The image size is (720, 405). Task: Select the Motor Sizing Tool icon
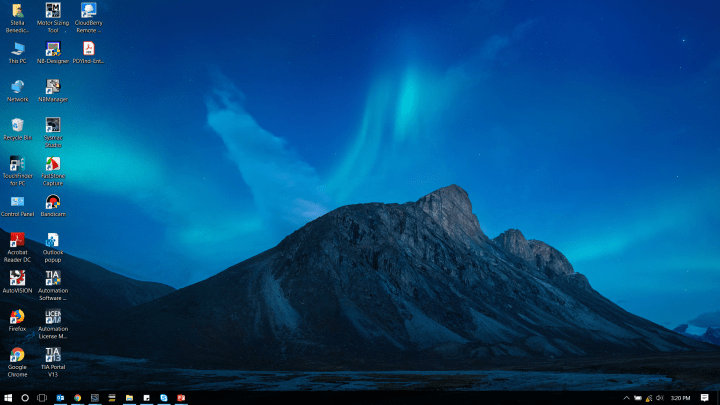coord(53,11)
